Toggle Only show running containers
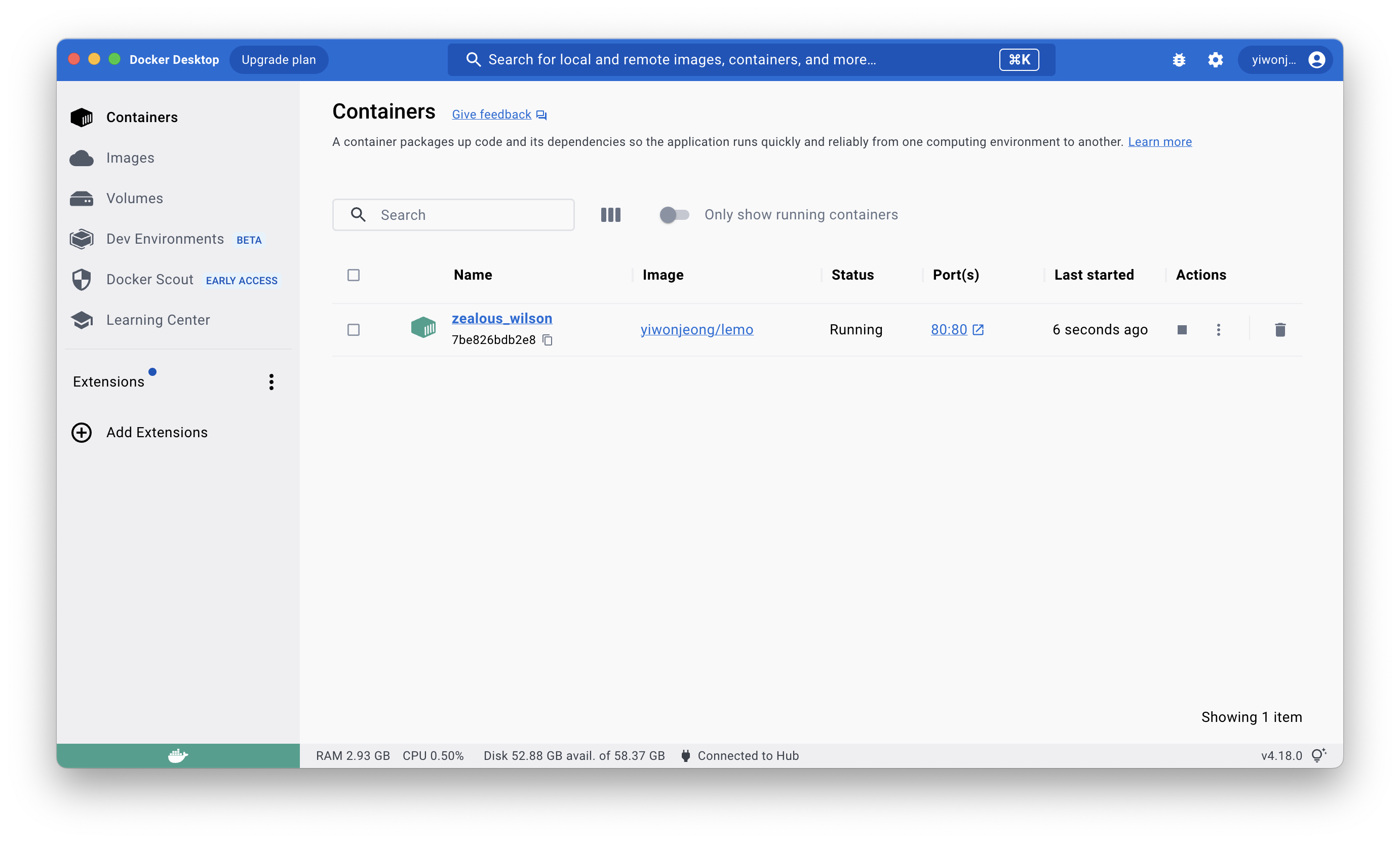 (674, 215)
